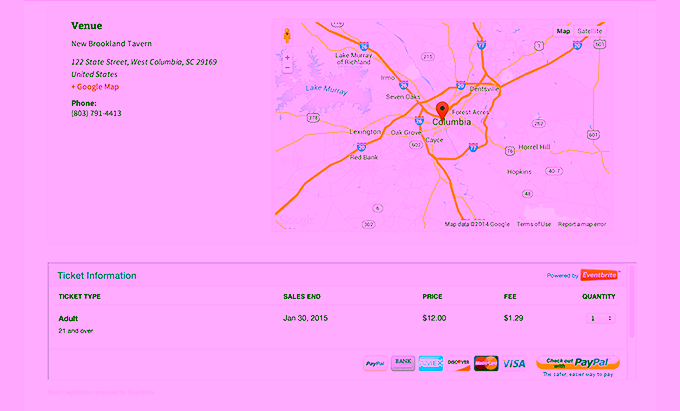
Task: Click the PayPal payment icon
Action: click(375, 363)
